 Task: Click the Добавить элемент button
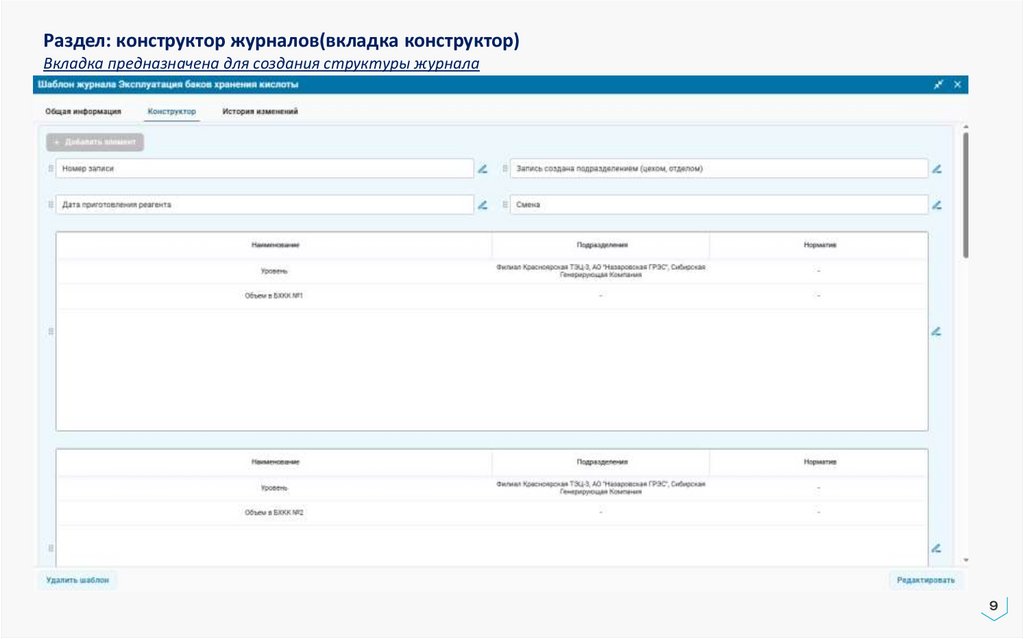95,142
